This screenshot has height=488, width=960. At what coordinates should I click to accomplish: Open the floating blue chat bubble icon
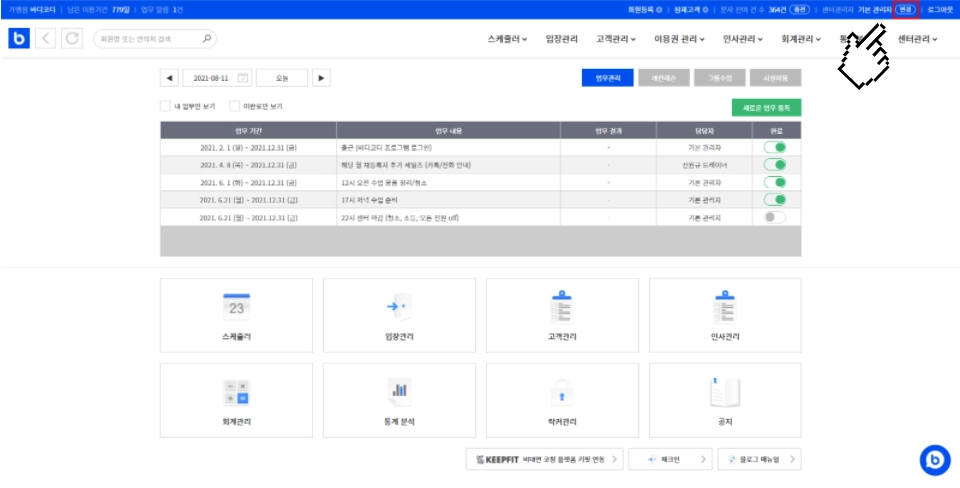click(x=935, y=460)
